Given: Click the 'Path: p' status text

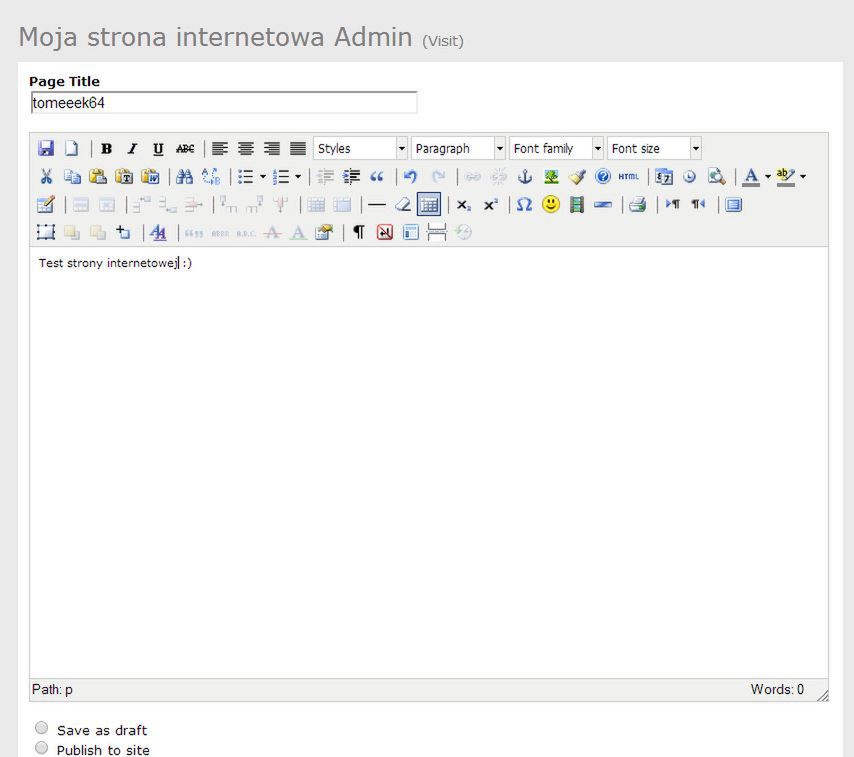Looking at the screenshot, I should click(52, 689).
